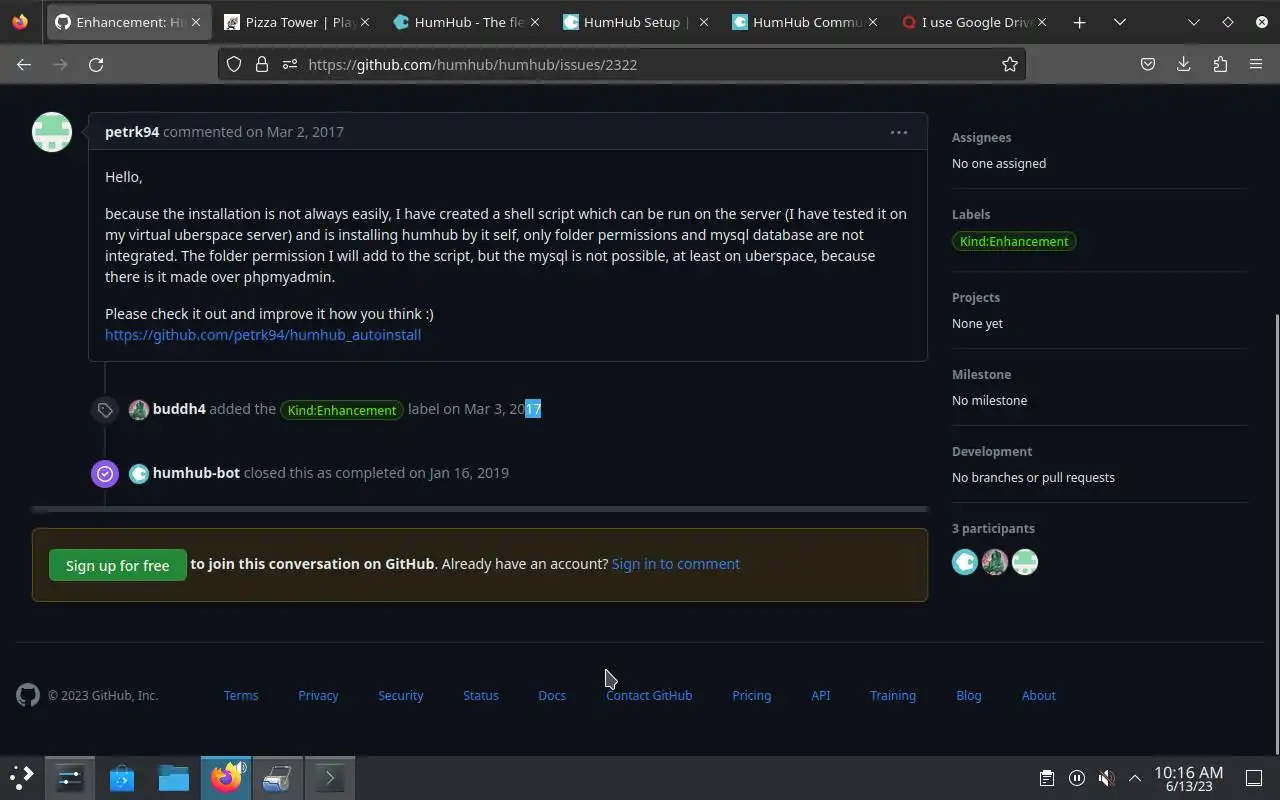1280x800 pixels.
Task: Open the humhub_autoinstall repository link
Action: pos(263,335)
